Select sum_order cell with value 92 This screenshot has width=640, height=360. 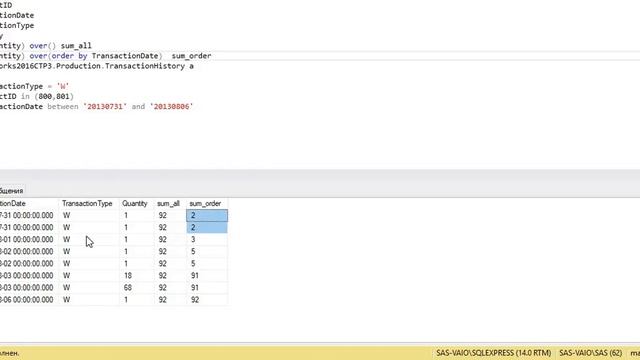(x=207, y=300)
